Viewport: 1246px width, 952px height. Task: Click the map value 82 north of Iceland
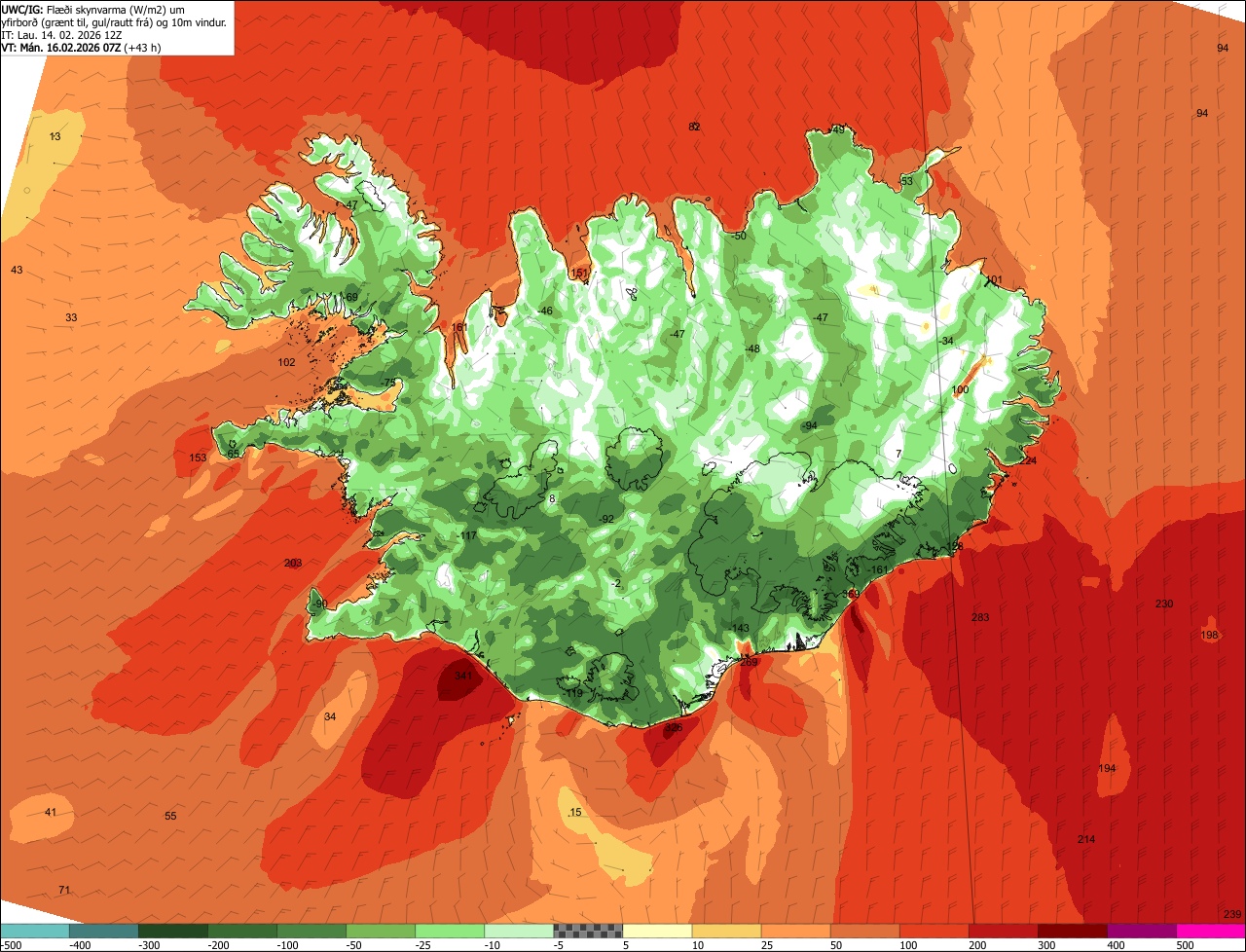695,128
